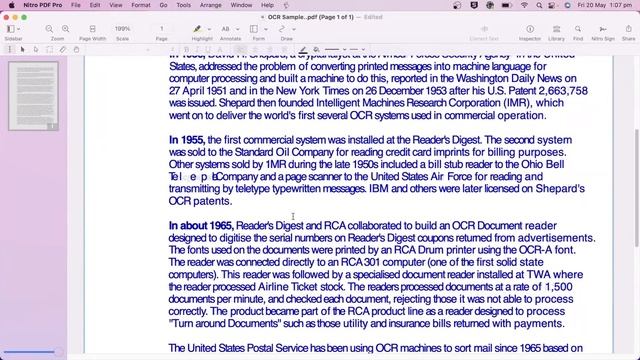Screen dimensions: 640x360
Task: Select the Form tool icon
Action: 254,29
